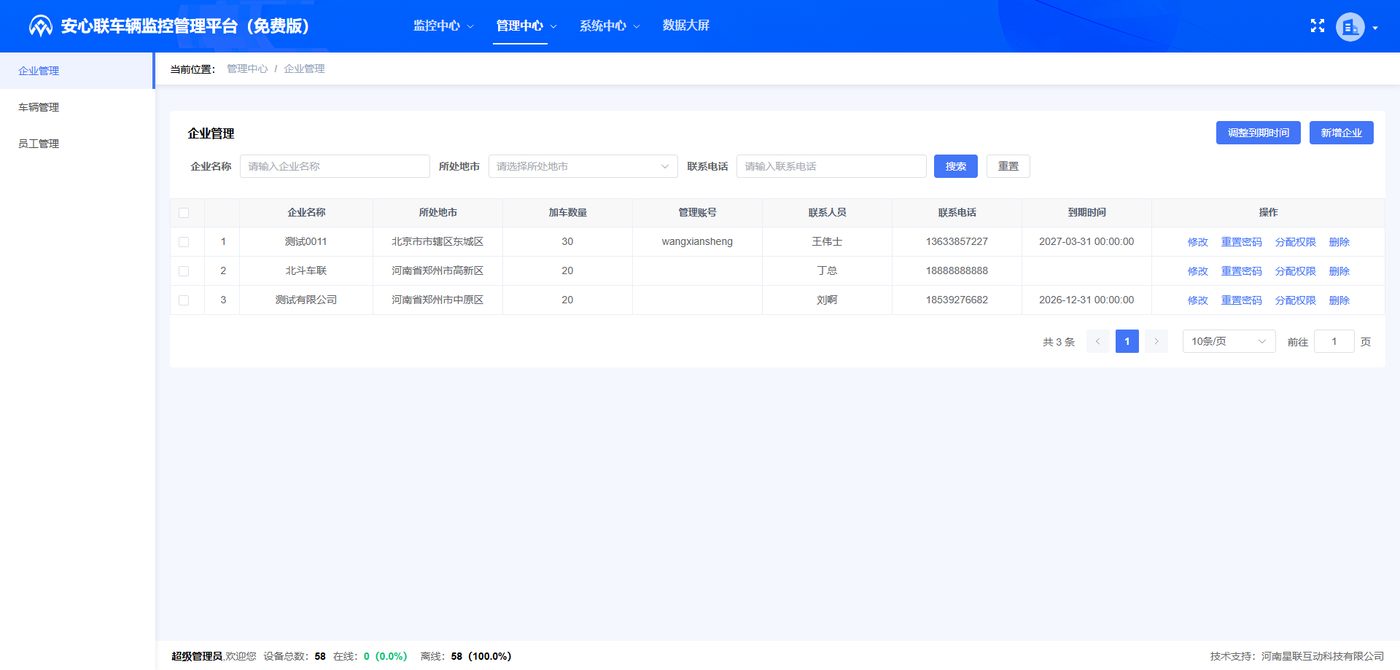The image size is (1400, 670).
Task: Click expiry date 2026-12-31 00:00:00
Action: coord(1087,300)
